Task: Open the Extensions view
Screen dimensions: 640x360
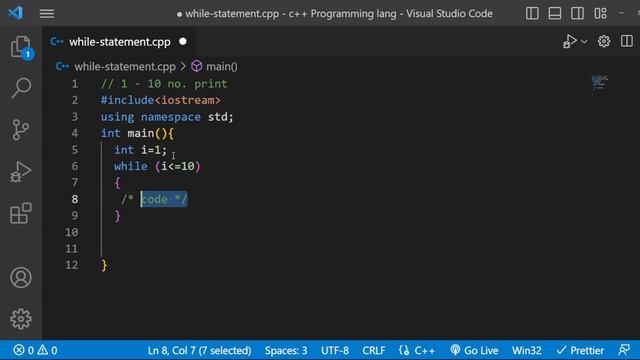Action: click(x=21, y=213)
